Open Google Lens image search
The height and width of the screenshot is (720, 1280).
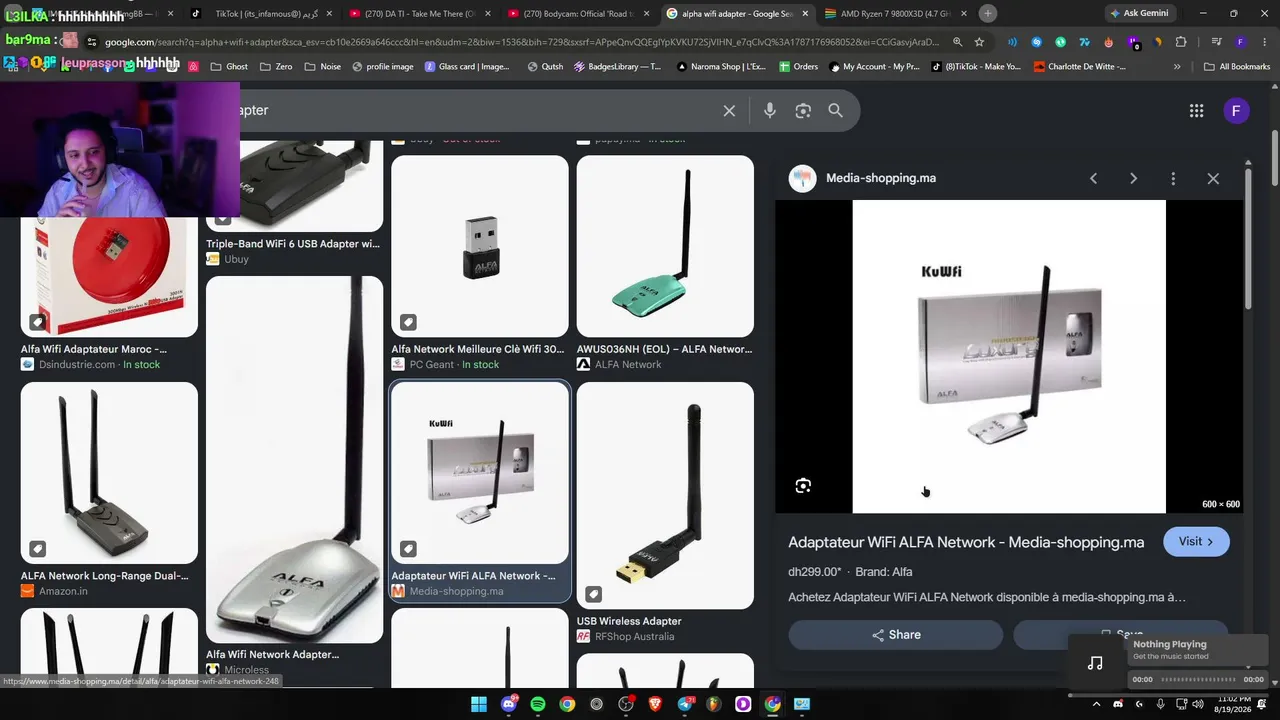(803, 111)
